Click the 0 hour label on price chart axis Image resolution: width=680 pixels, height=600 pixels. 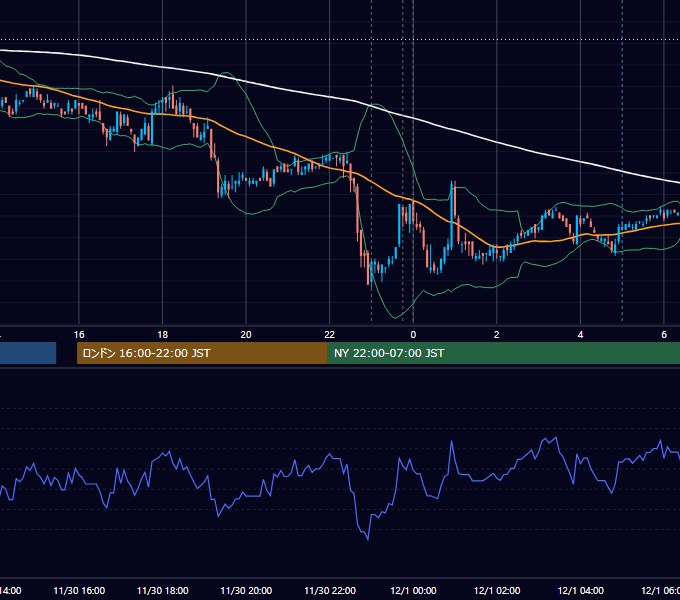pyautogui.click(x=413, y=335)
